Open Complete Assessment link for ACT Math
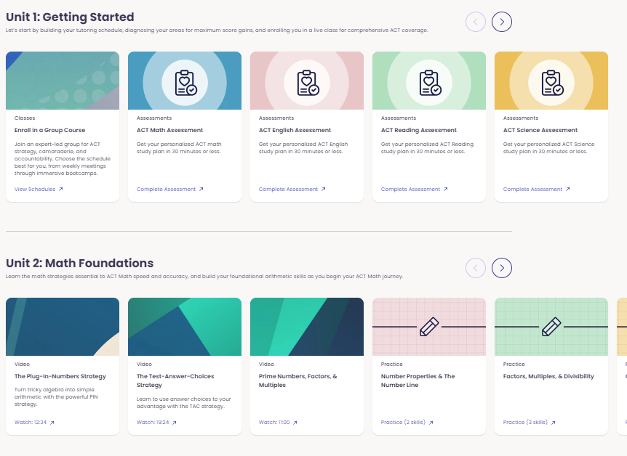 pos(170,189)
